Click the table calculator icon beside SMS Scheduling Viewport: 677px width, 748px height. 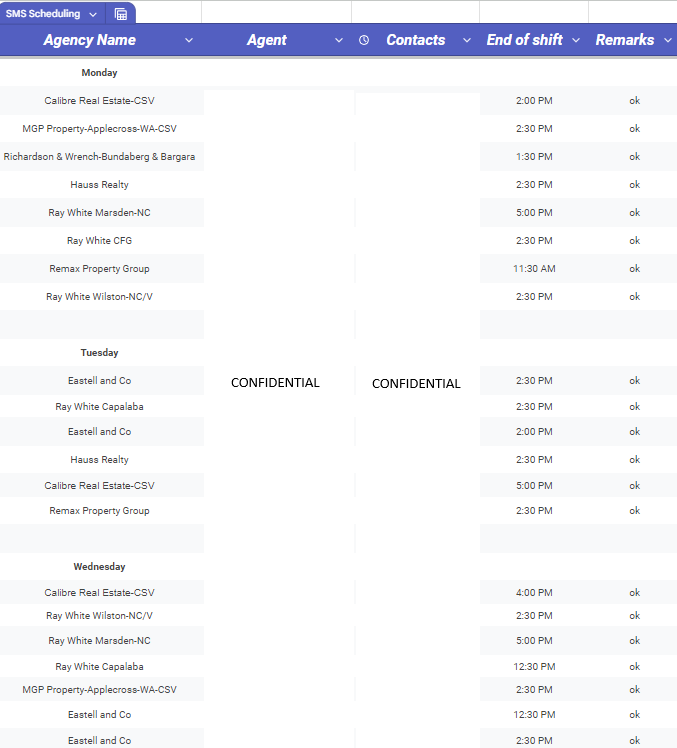(121, 14)
